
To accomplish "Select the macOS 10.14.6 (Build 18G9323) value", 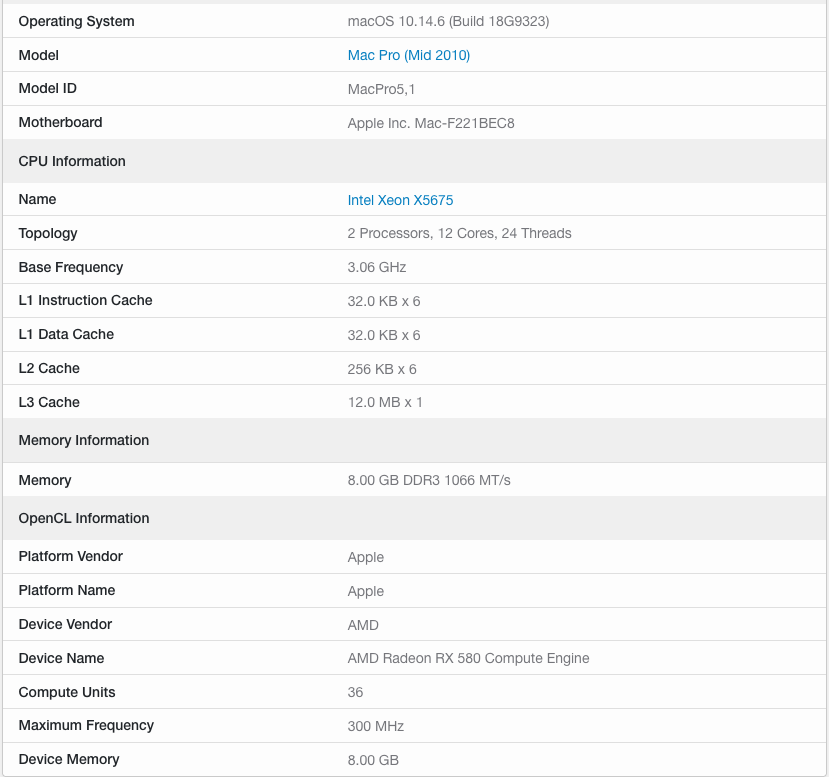I will 448,22.
